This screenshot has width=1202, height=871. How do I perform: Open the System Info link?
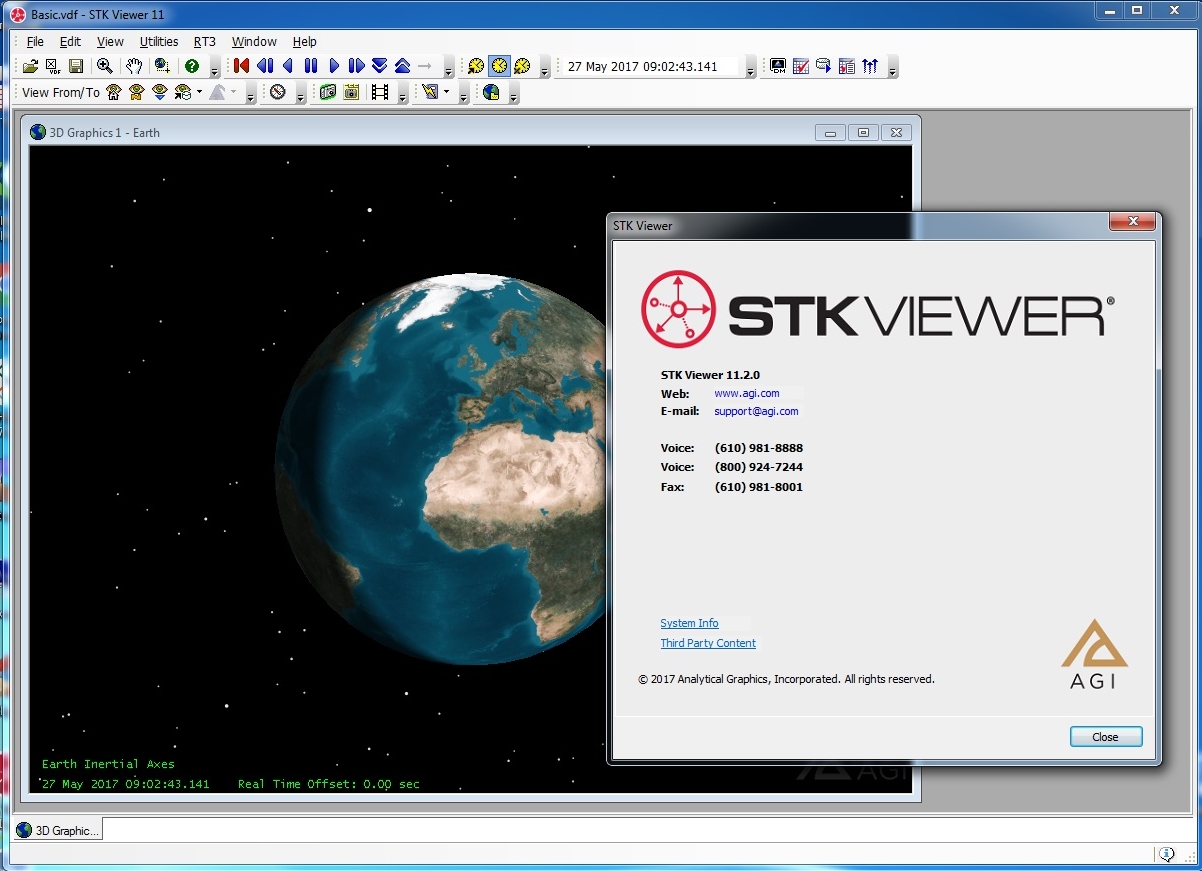coord(689,623)
